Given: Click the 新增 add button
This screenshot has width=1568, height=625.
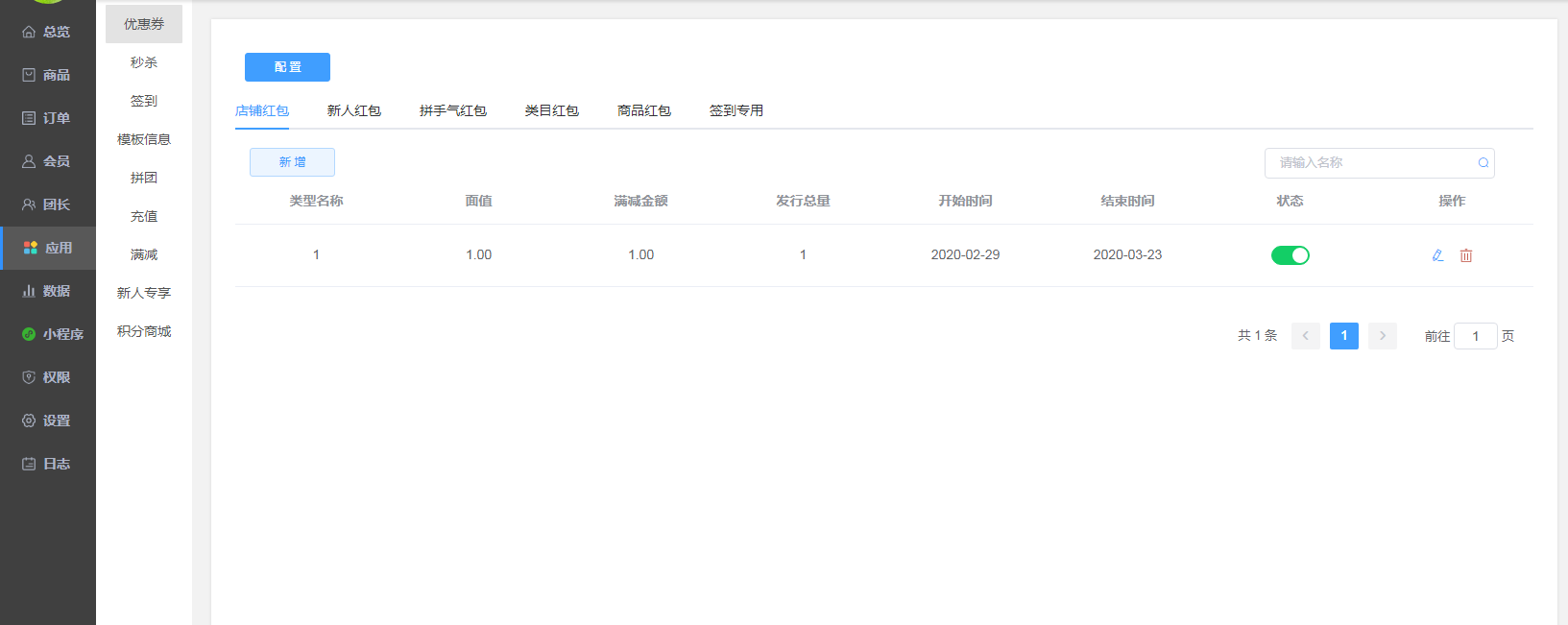Looking at the screenshot, I should [x=292, y=162].
